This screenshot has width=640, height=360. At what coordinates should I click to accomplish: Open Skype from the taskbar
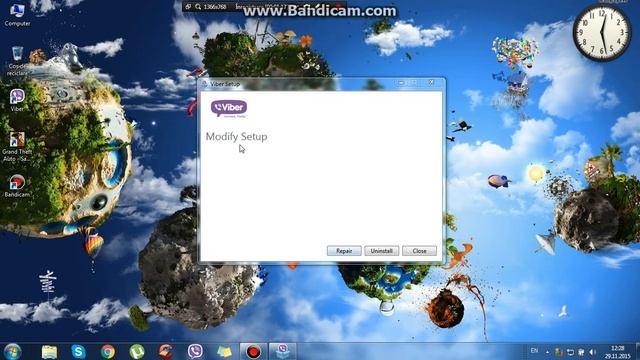pyautogui.click(x=78, y=351)
